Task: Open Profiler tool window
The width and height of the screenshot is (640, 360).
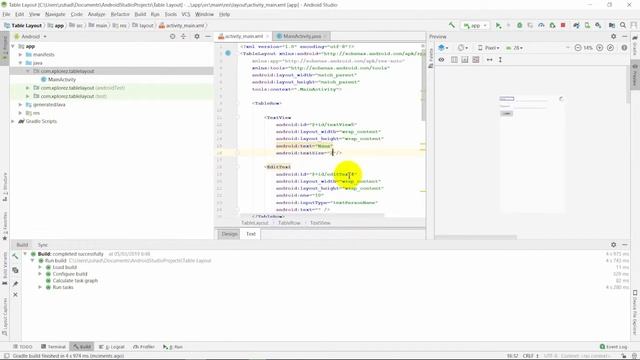Action: pos(144,347)
